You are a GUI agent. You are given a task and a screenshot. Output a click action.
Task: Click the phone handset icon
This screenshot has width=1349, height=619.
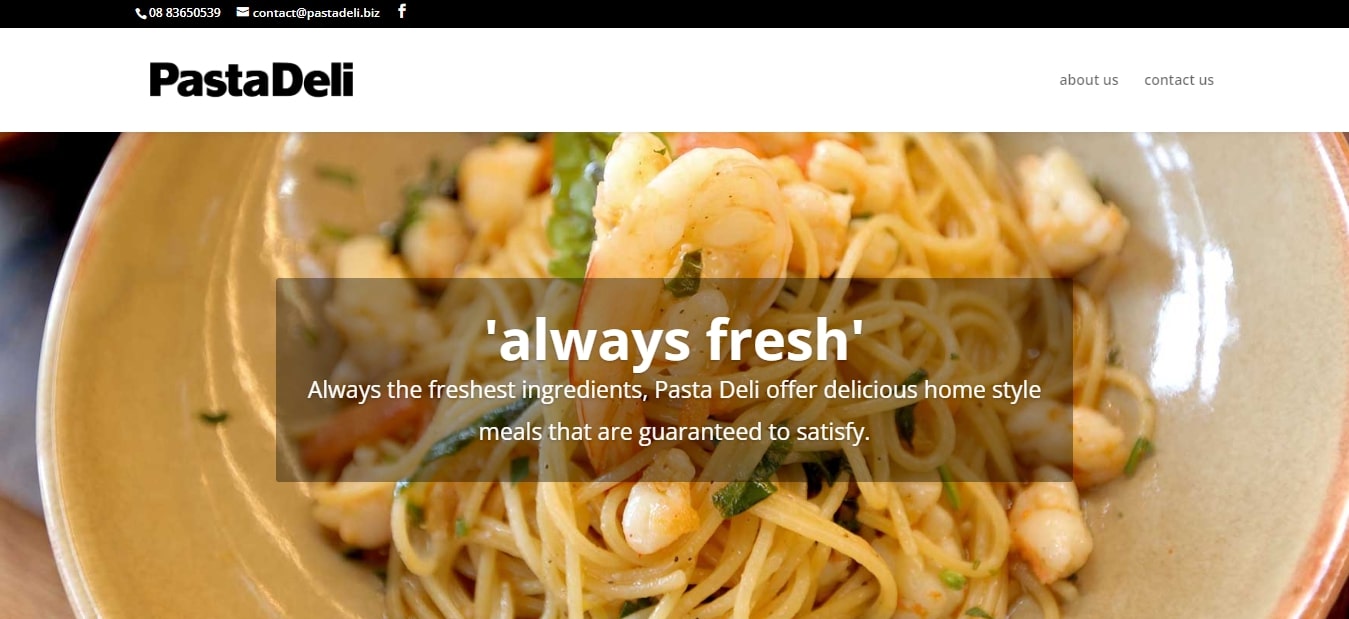[x=141, y=13]
